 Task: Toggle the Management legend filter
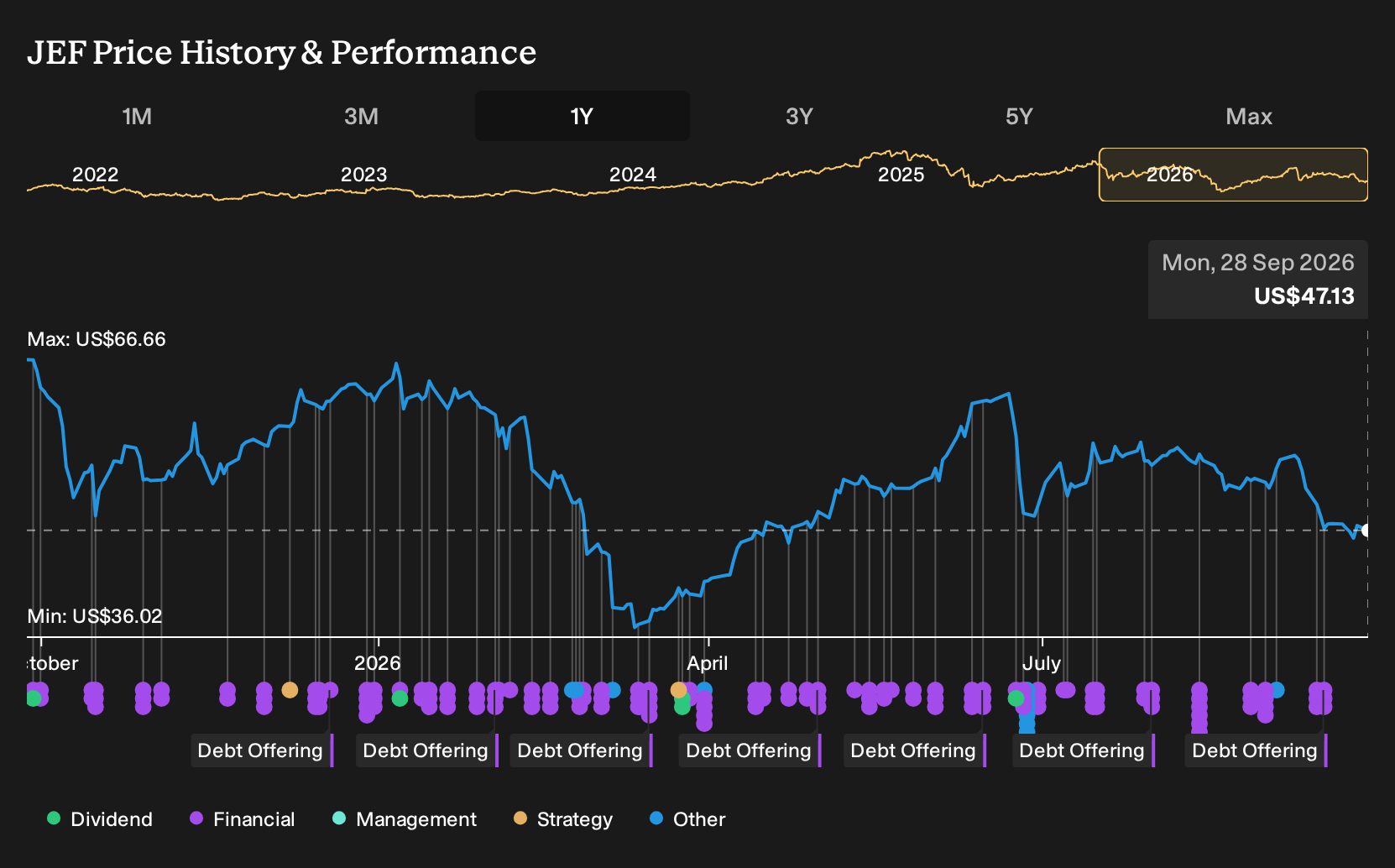(404, 819)
